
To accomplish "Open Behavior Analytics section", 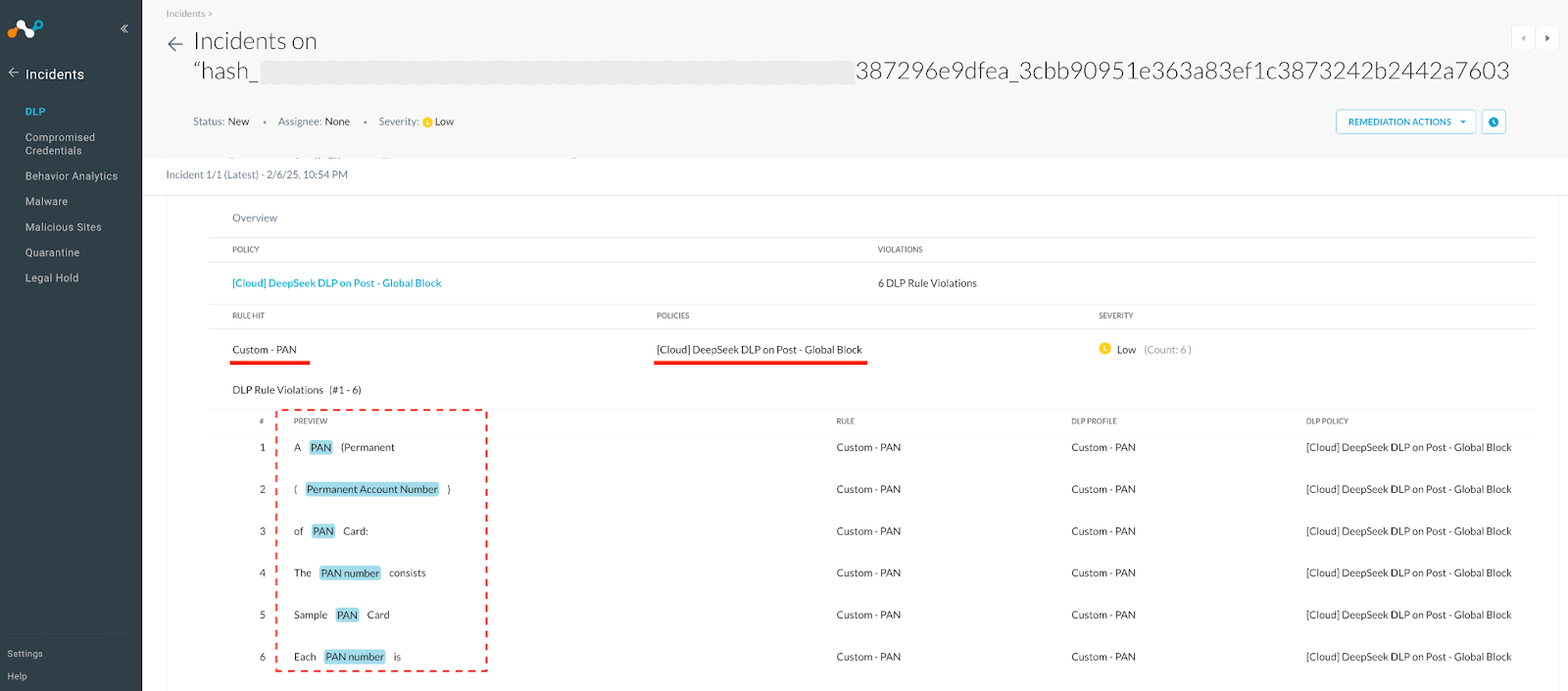I will tap(72, 176).
